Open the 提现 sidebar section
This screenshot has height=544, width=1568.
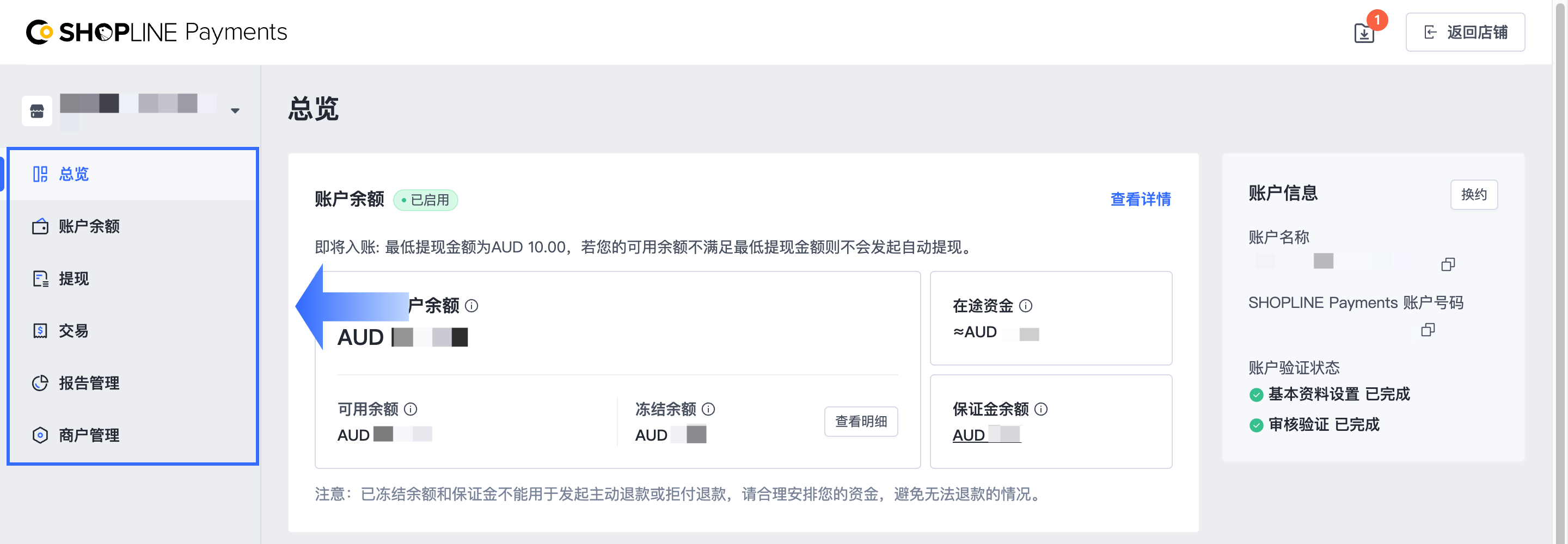pos(73,279)
